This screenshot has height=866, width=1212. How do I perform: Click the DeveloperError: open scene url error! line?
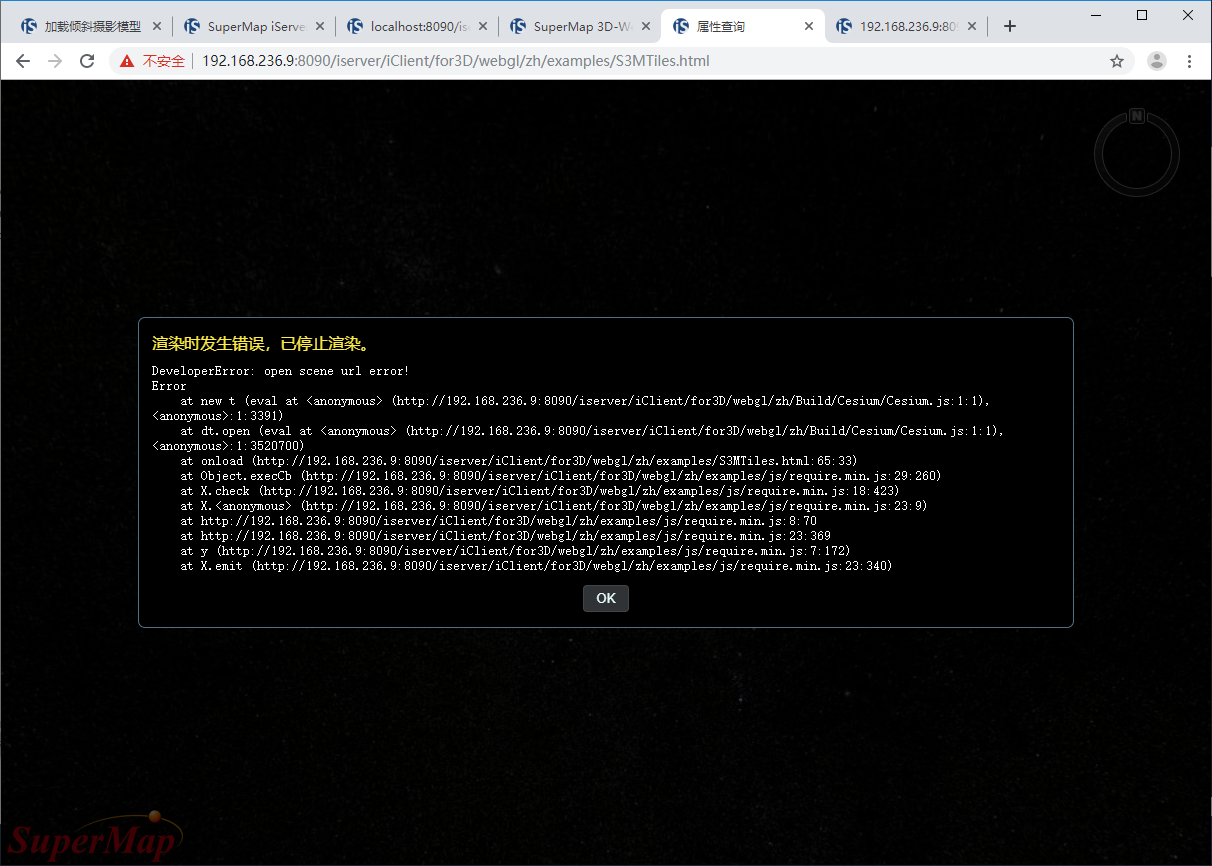pos(280,371)
